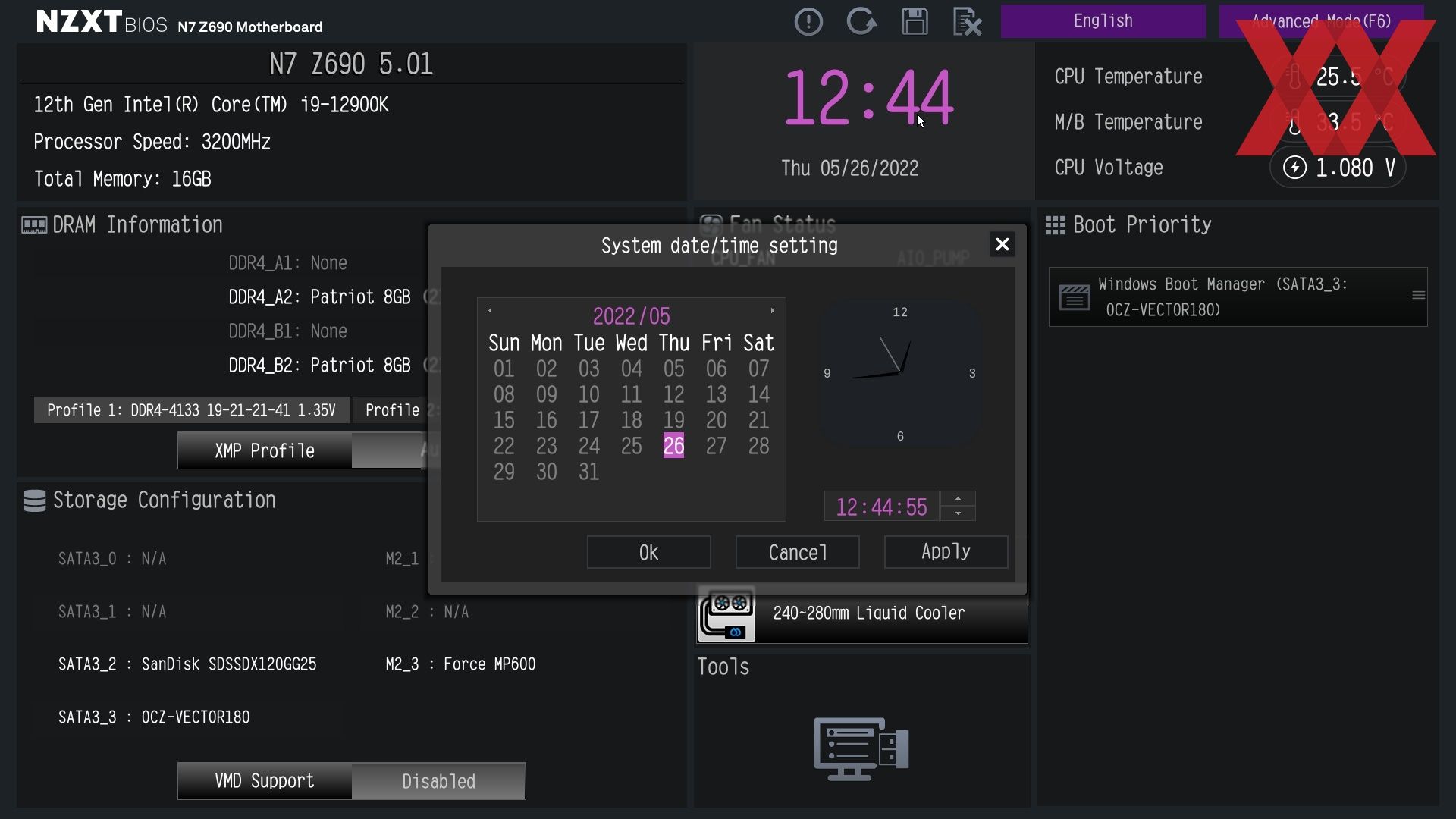Screen dimensions: 1456x819
Task: Click the analog clock face
Action: pyautogui.click(x=899, y=373)
